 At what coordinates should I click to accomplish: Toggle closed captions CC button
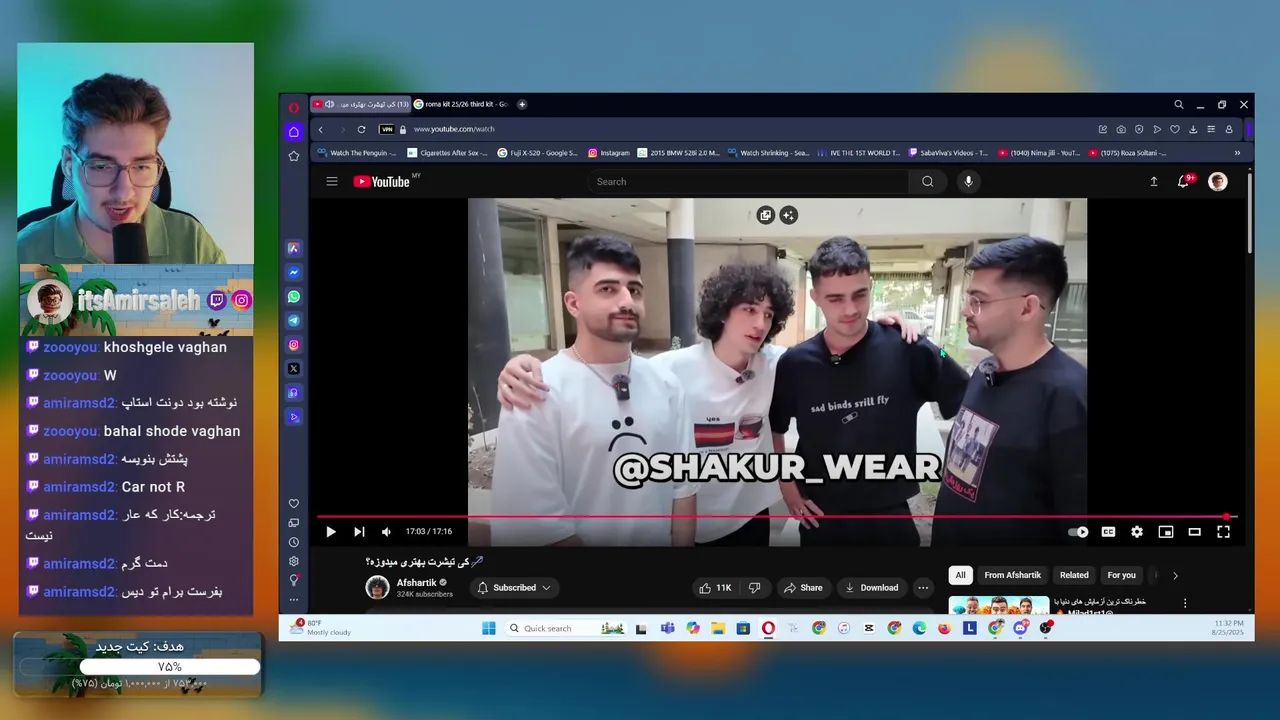pyautogui.click(x=1108, y=532)
